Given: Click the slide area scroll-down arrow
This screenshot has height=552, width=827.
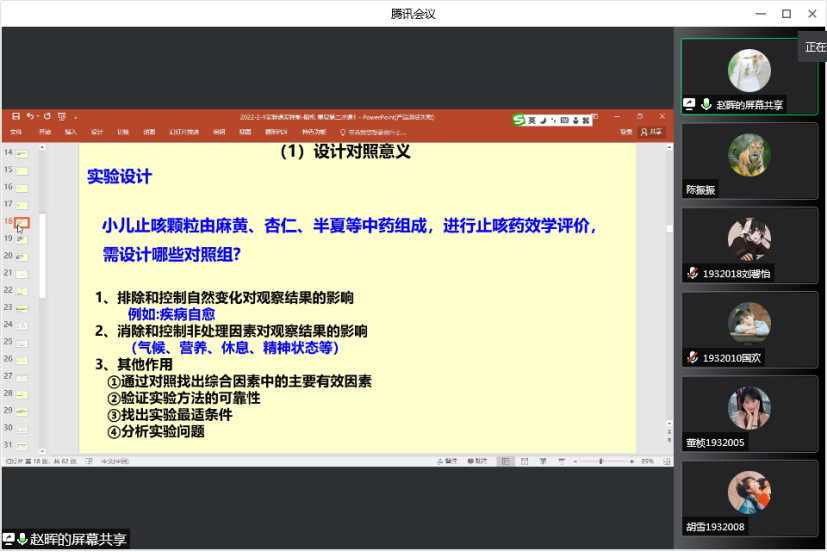Looking at the screenshot, I should (669, 423).
